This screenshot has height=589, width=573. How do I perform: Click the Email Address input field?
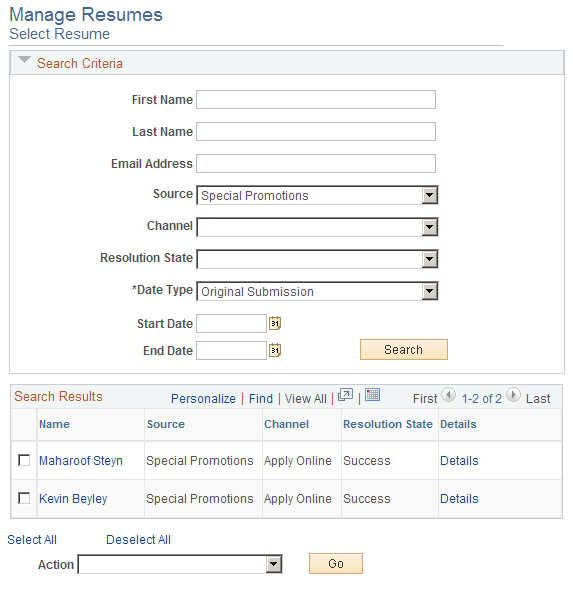click(316, 163)
